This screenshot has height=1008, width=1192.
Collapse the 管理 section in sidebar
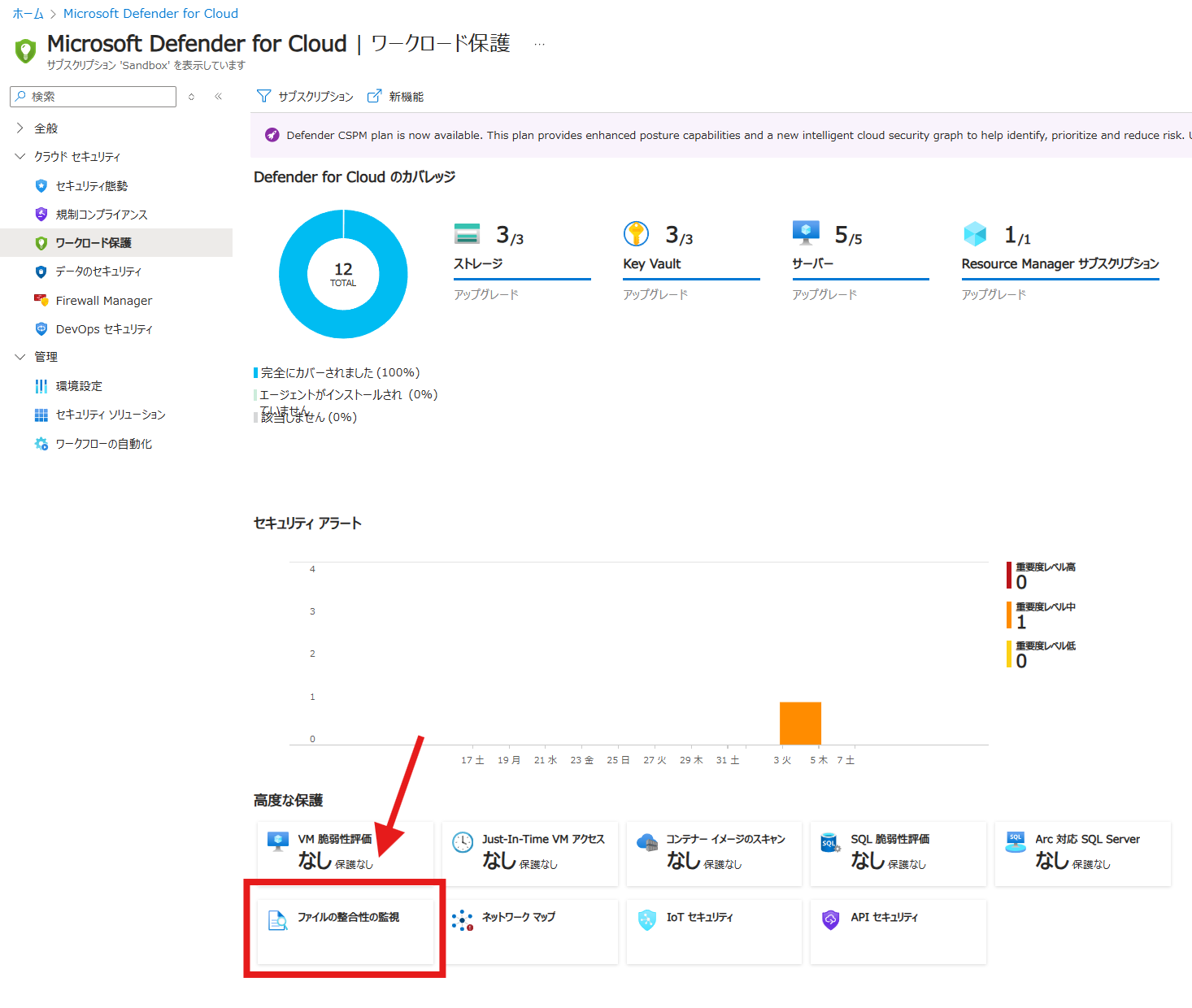pyautogui.click(x=20, y=357)
